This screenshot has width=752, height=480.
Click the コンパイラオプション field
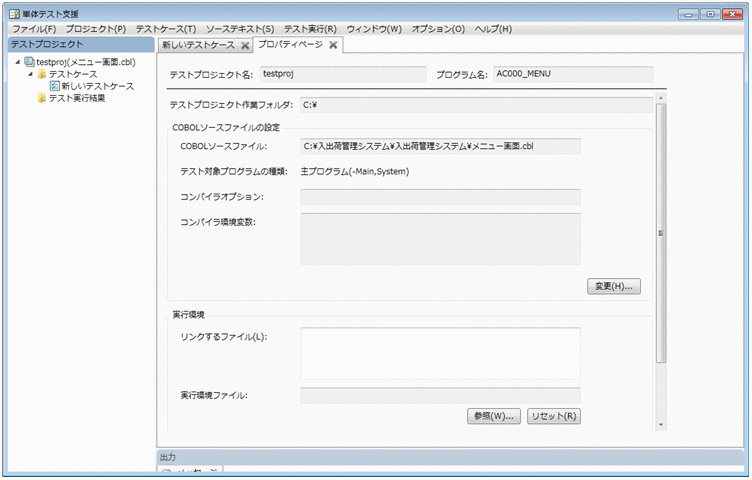[440, 197]
